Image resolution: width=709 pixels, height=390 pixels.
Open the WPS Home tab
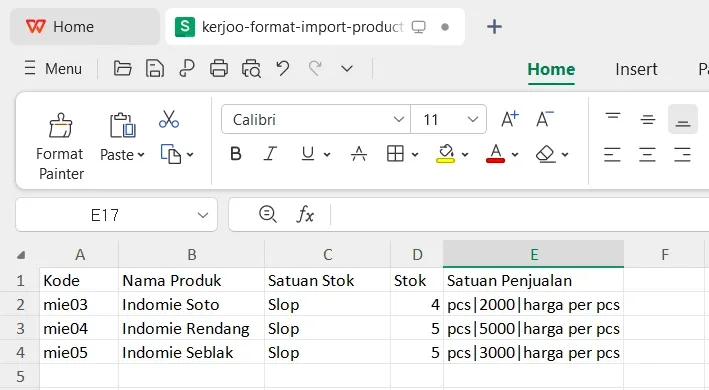click(x=85, y=27)
